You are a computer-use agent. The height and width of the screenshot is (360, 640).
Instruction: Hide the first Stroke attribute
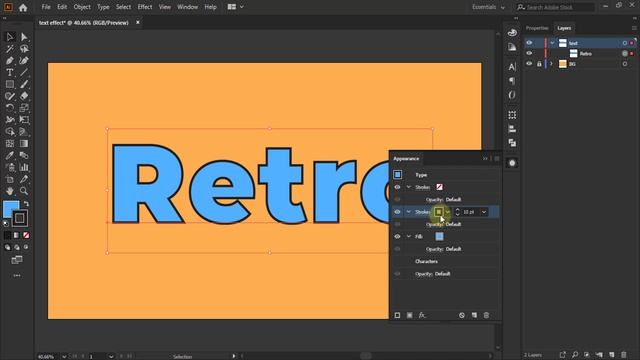tap(397, 187)
